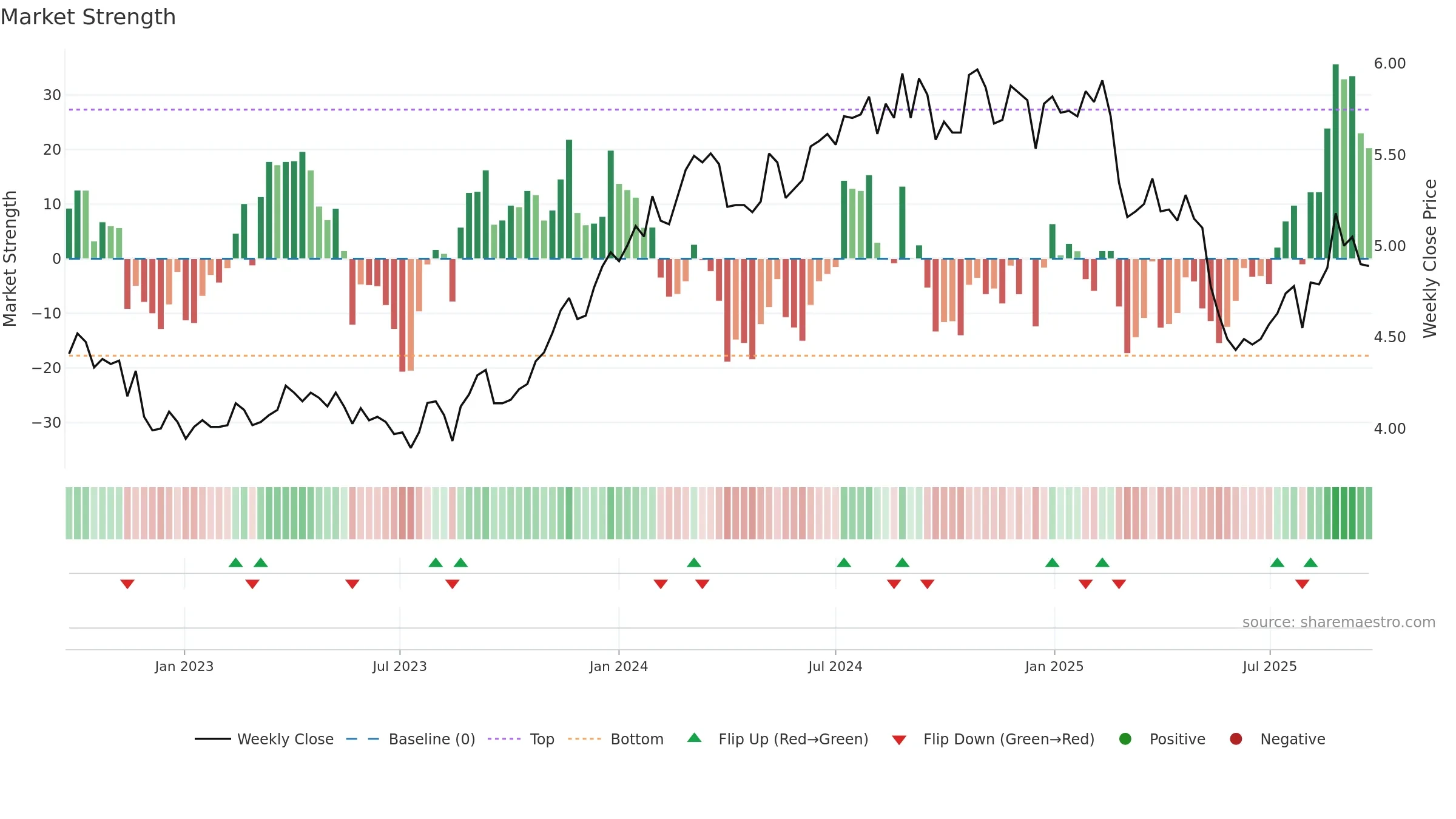Toggle the Negative red dot legend entry
This screenshot has height=819, width=1456.
(1236, 739)
